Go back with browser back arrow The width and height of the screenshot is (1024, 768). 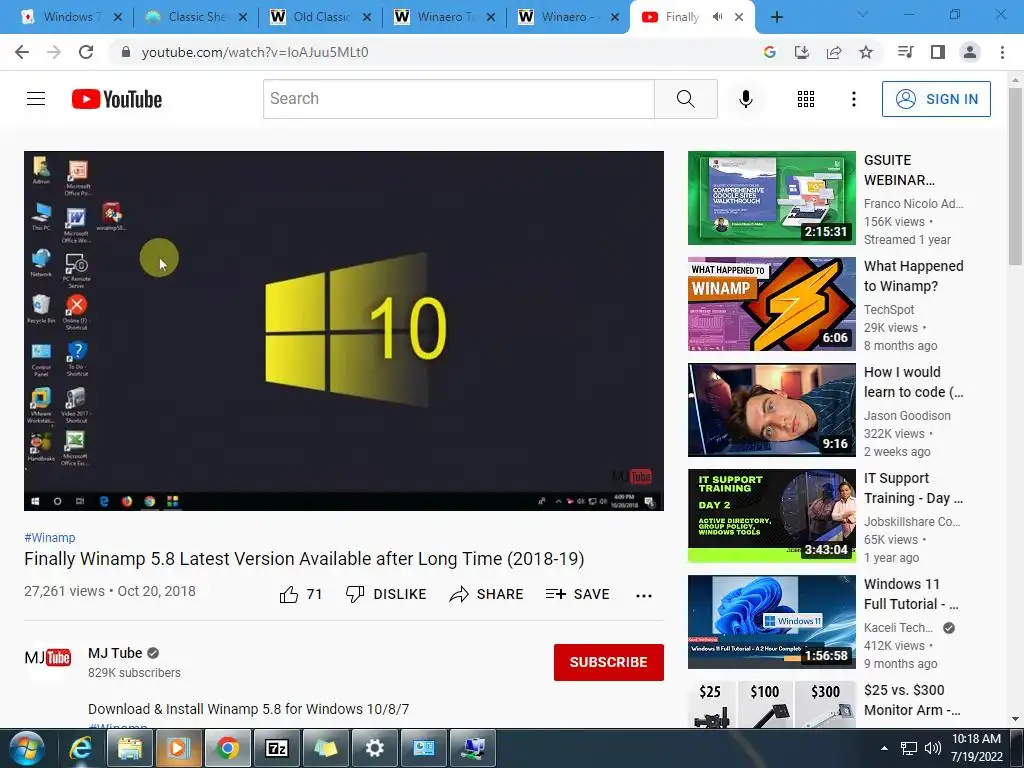click(22, 52)
